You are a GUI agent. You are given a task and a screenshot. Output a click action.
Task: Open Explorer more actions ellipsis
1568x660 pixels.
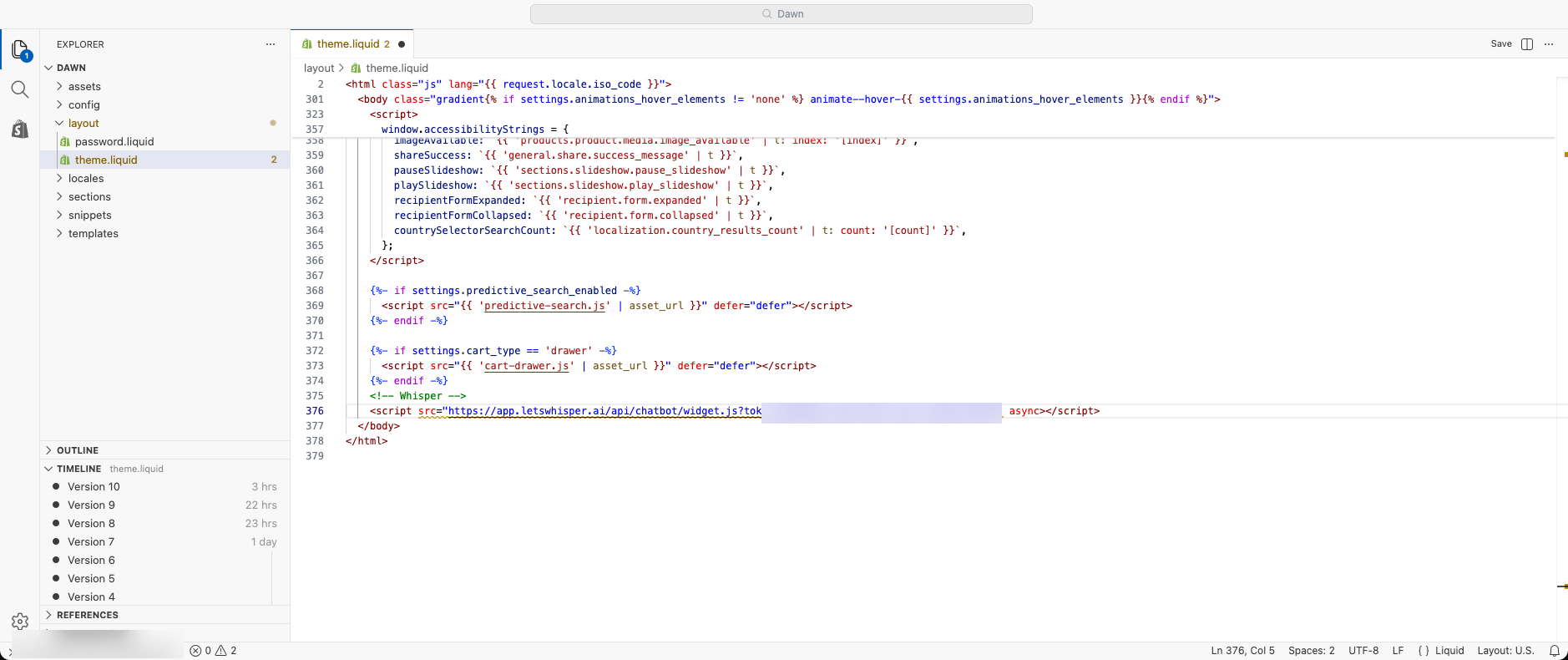pos(271,44)
